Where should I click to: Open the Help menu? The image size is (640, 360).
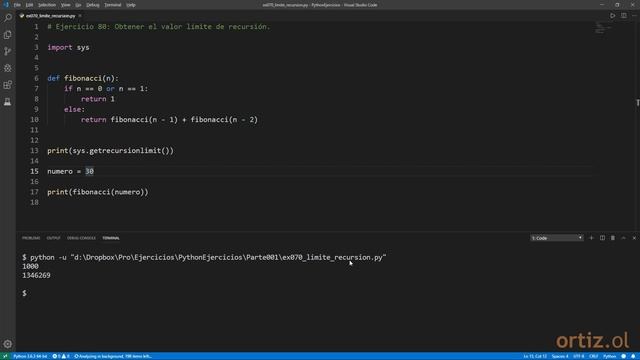(131, 5)
